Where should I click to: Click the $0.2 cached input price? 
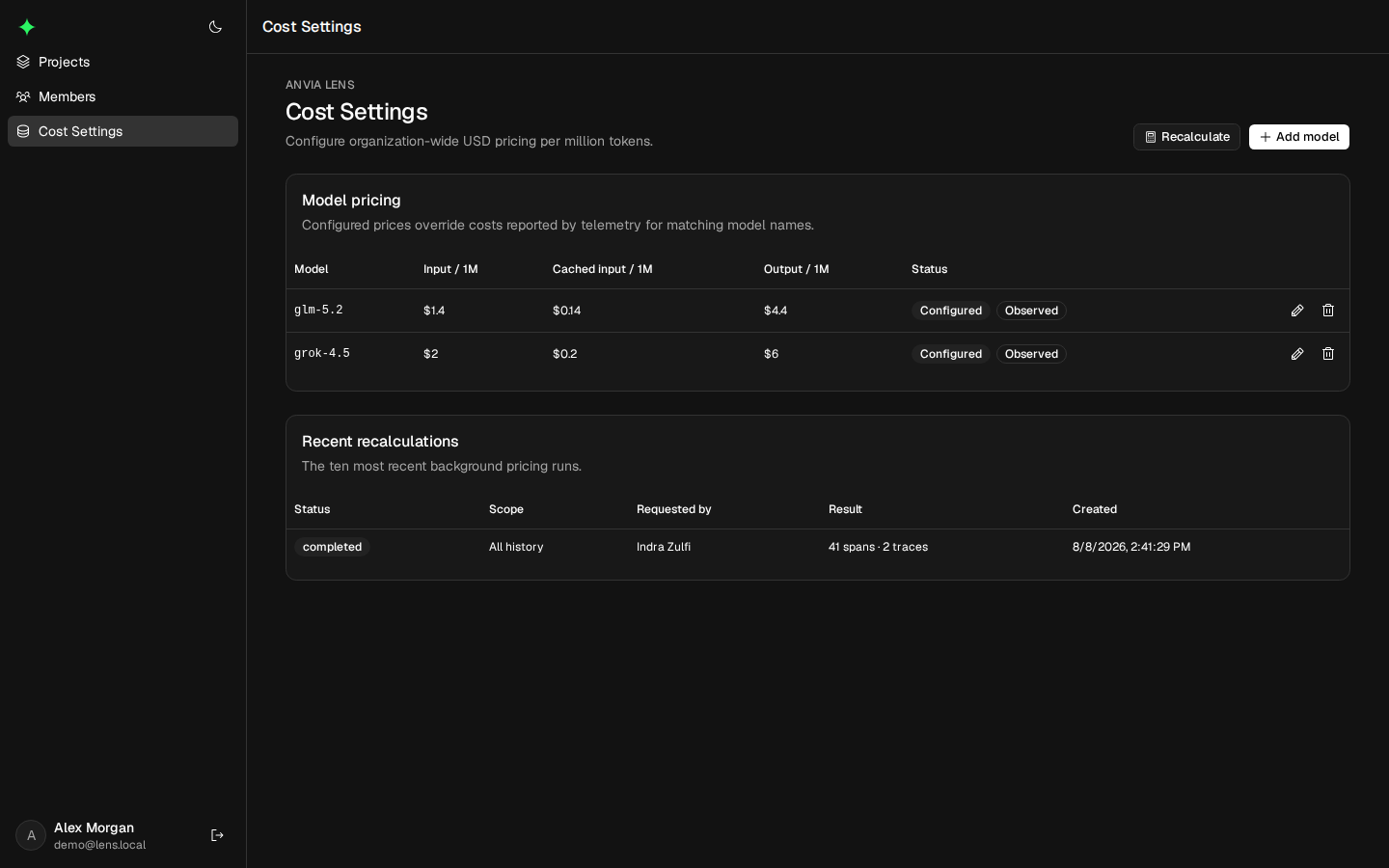[x=564, y=354]
